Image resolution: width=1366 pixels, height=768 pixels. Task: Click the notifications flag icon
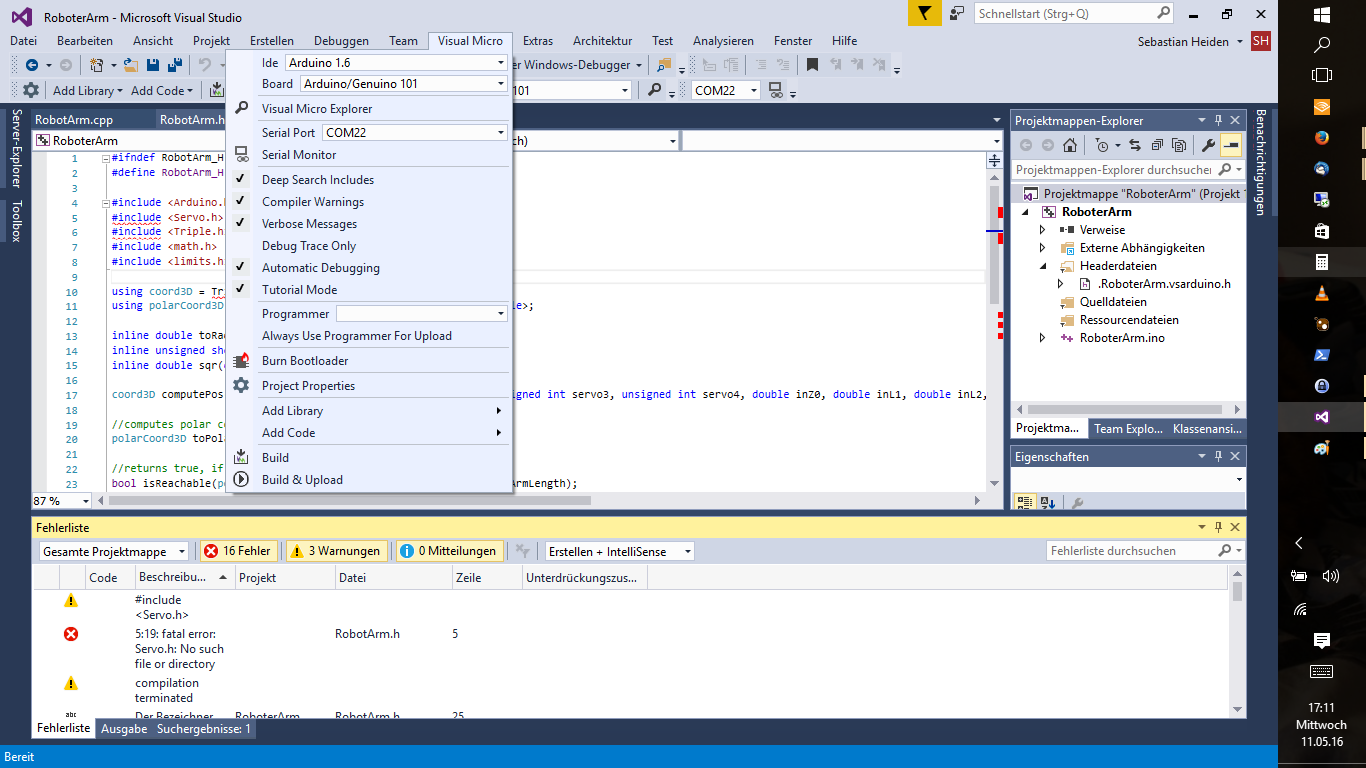(926, 14)
